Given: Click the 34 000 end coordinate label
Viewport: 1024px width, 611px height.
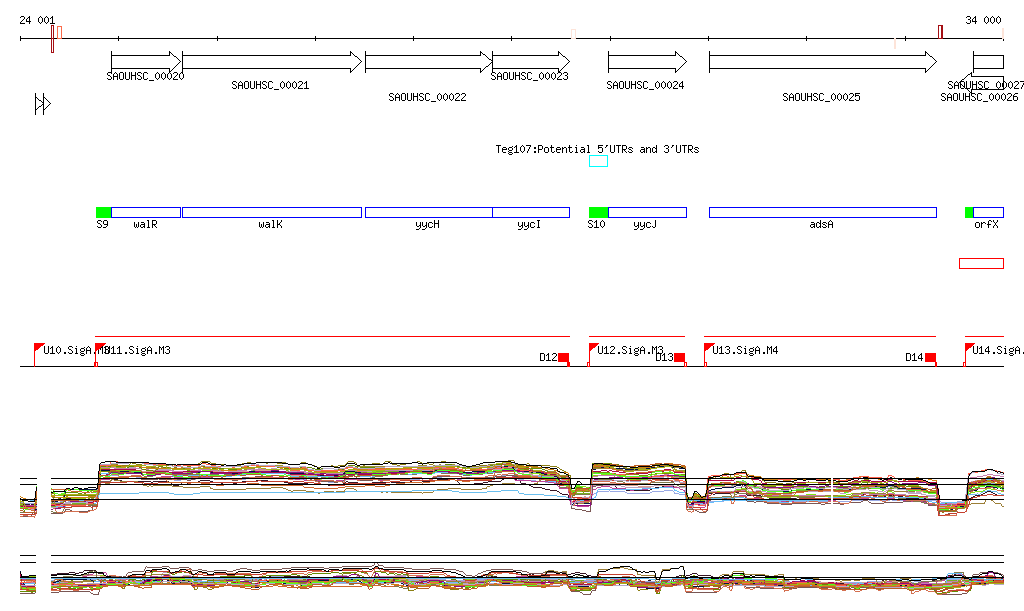Looking at the screenshot, I should click(x=983, y=20).
